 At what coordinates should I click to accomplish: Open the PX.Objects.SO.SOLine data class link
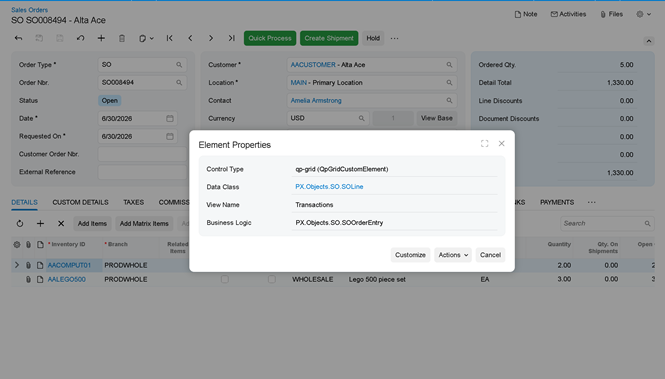(x=329, y=187)
